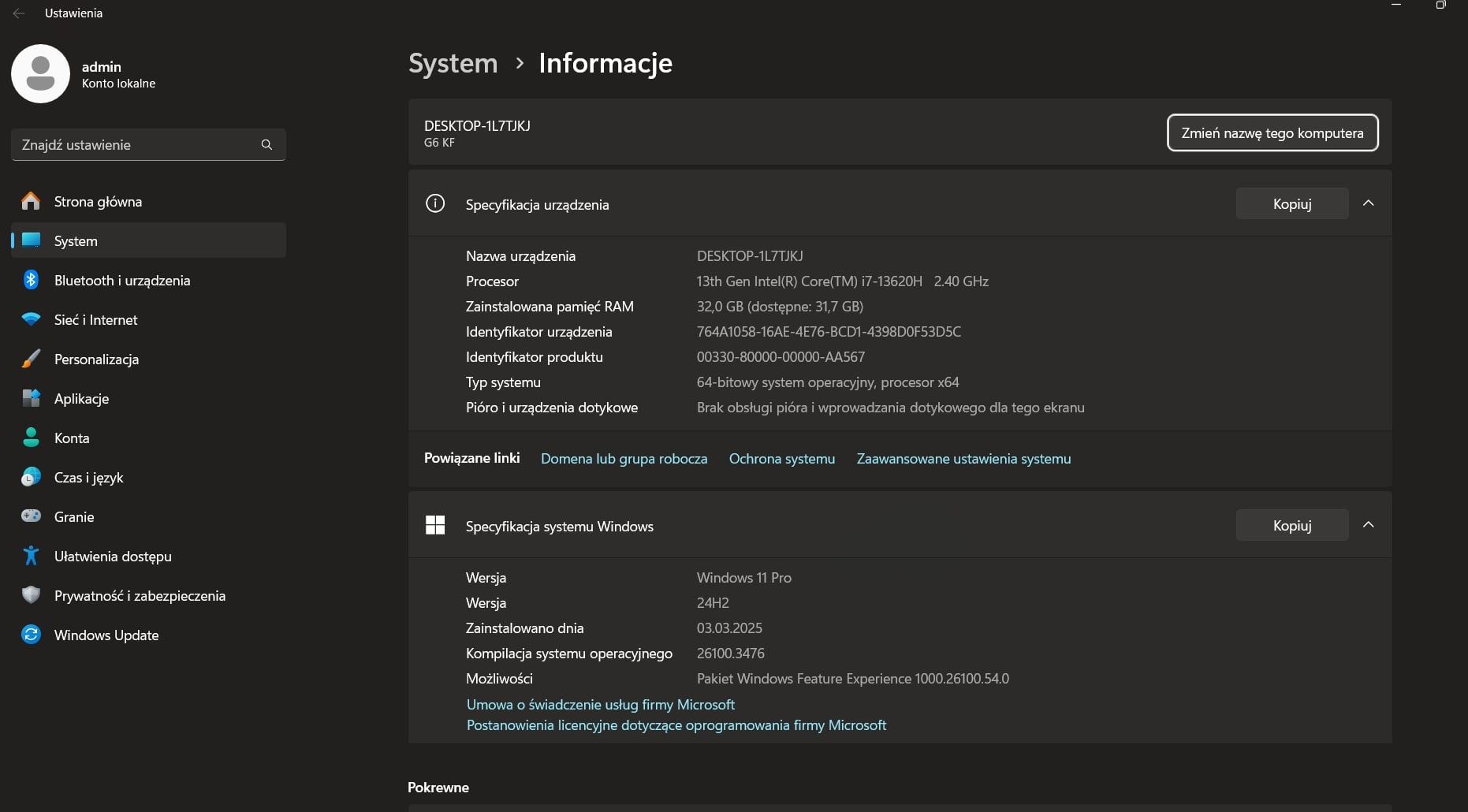Click the Konta person icon

[31, 438]
